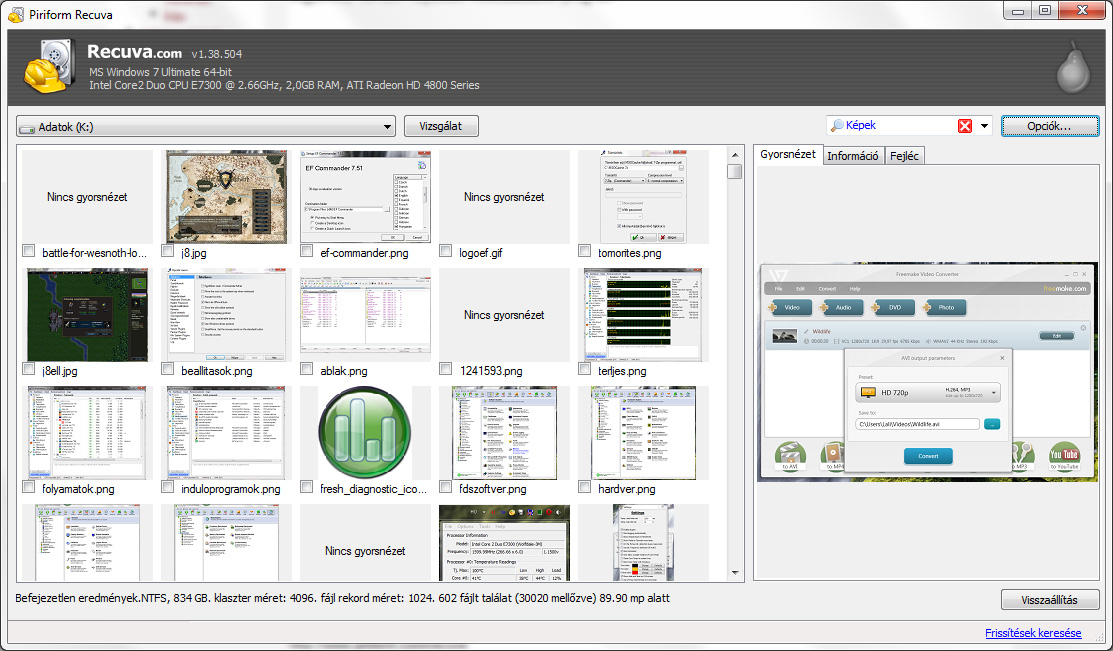
Task: Expand the Képek filter dropdown arrow
Action: [x=984, y=126]
